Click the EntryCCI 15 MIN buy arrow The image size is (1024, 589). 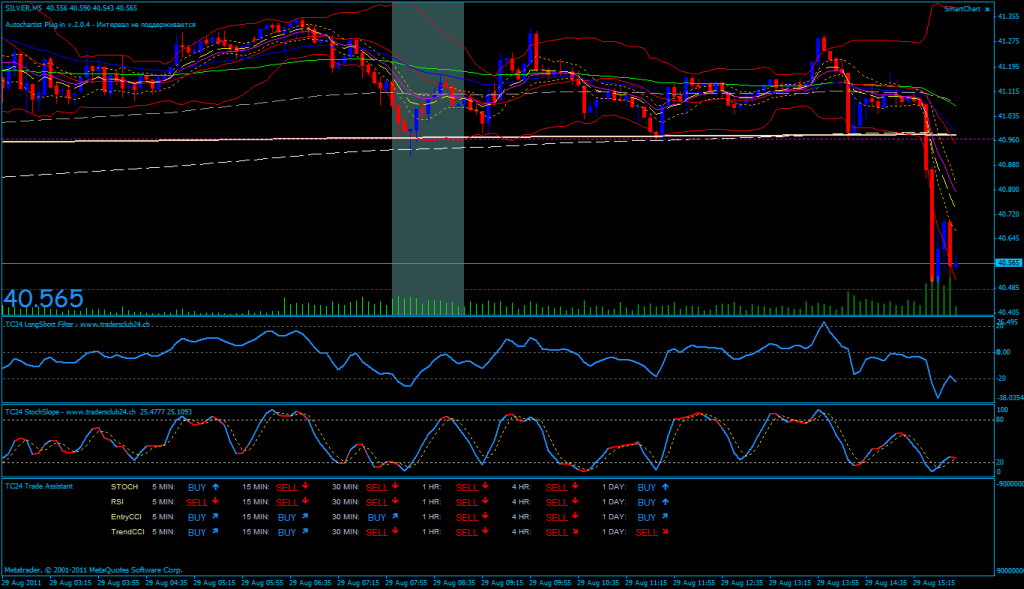(x=305, y=517)
